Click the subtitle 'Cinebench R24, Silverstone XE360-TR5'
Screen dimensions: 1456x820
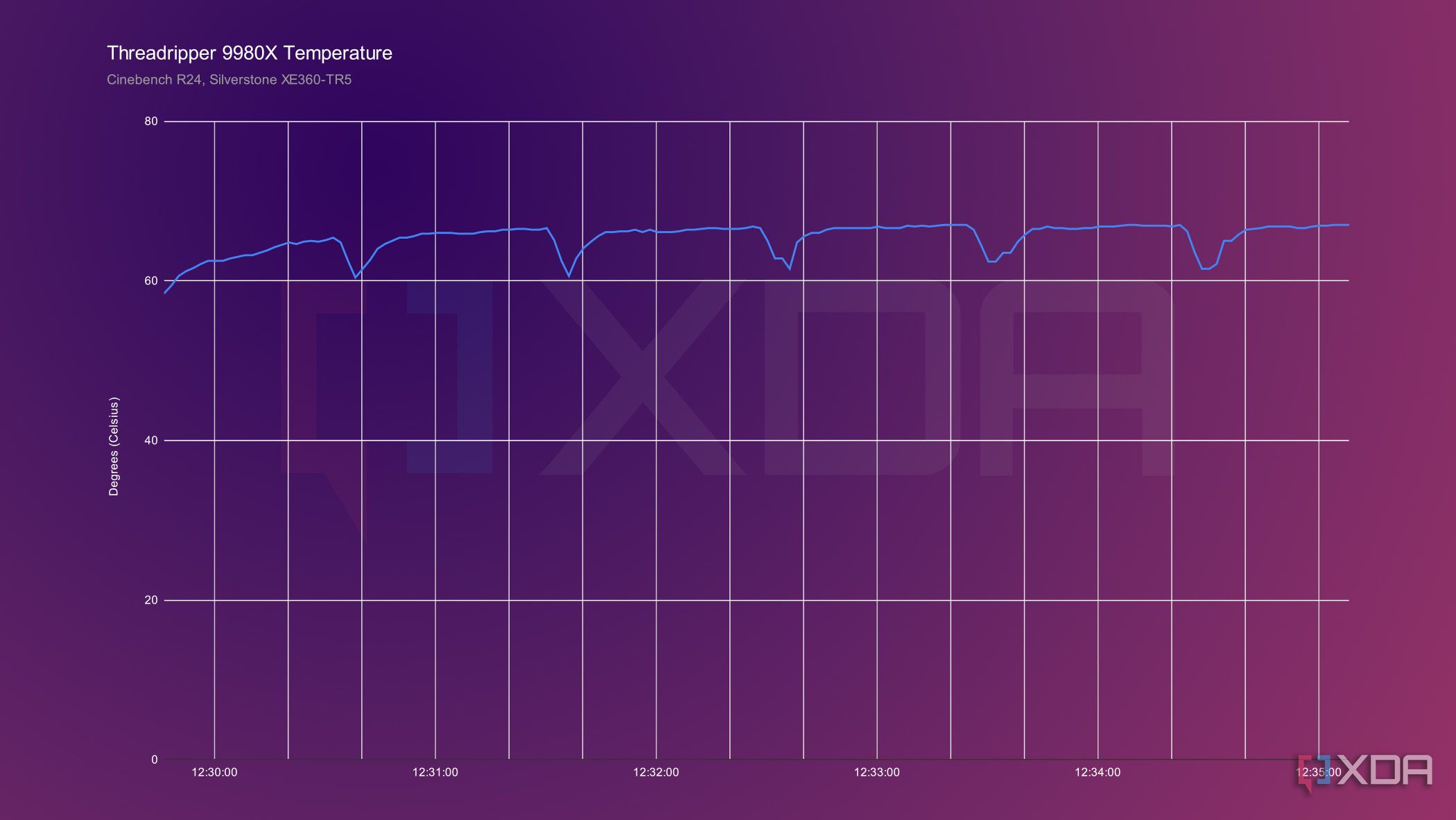coord(229,80)
